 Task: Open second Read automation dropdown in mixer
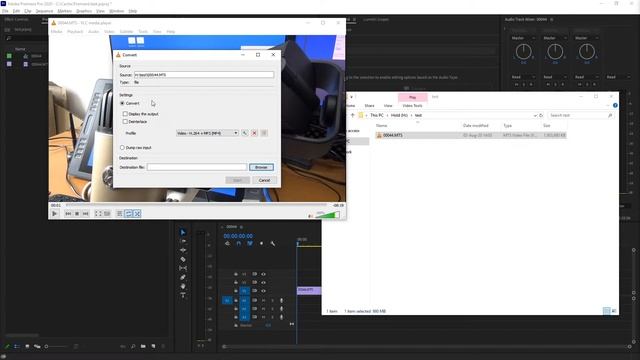pos(555,77)
